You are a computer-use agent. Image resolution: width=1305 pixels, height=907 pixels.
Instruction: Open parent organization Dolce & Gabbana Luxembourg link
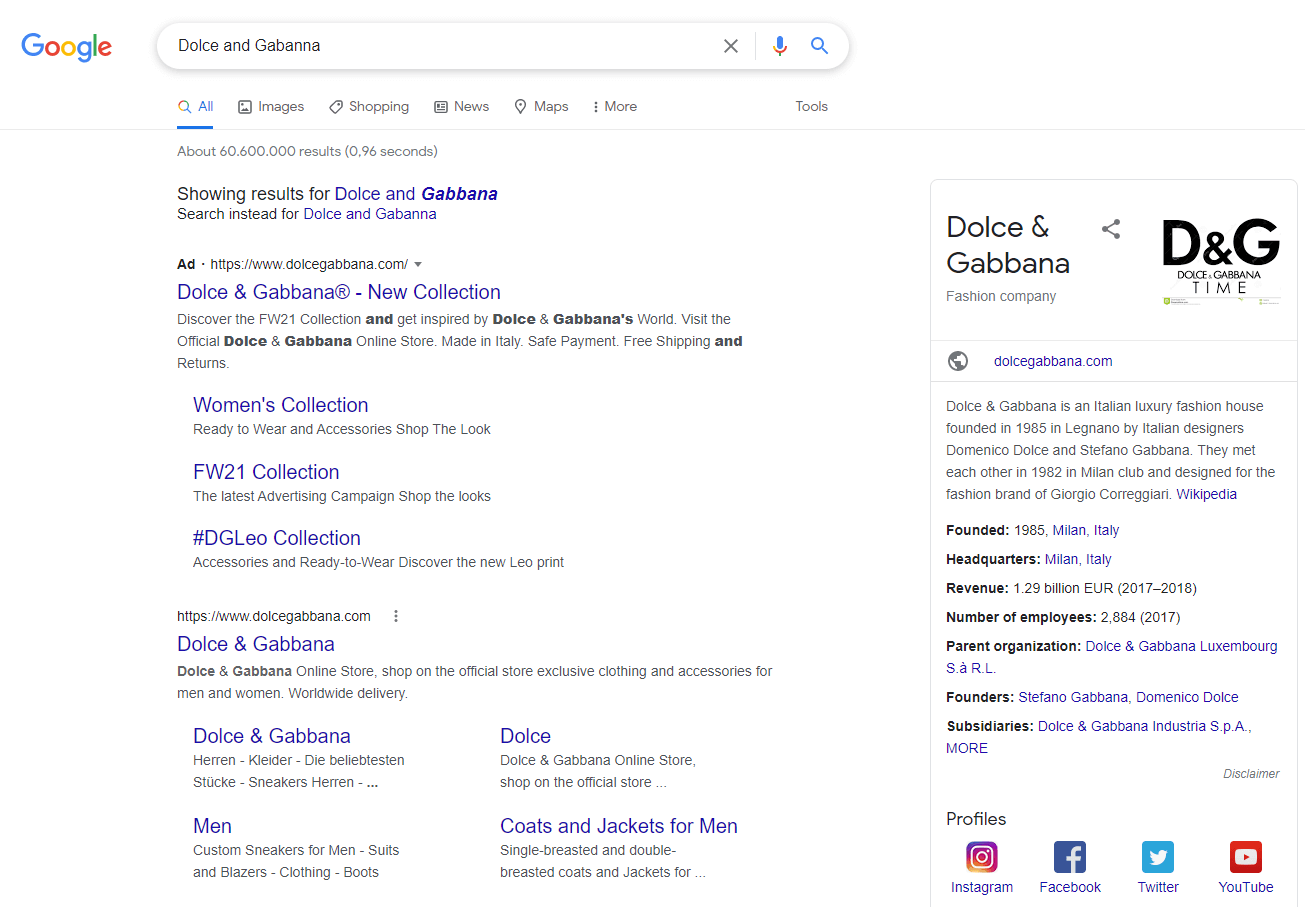[x=1181, y=646]
